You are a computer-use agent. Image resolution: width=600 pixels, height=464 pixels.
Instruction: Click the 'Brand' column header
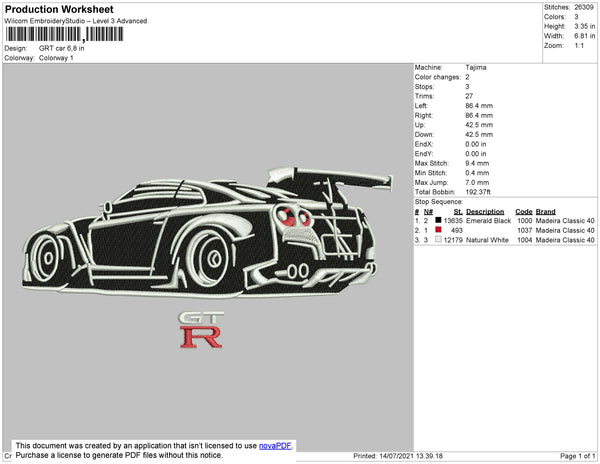point(545,212)
